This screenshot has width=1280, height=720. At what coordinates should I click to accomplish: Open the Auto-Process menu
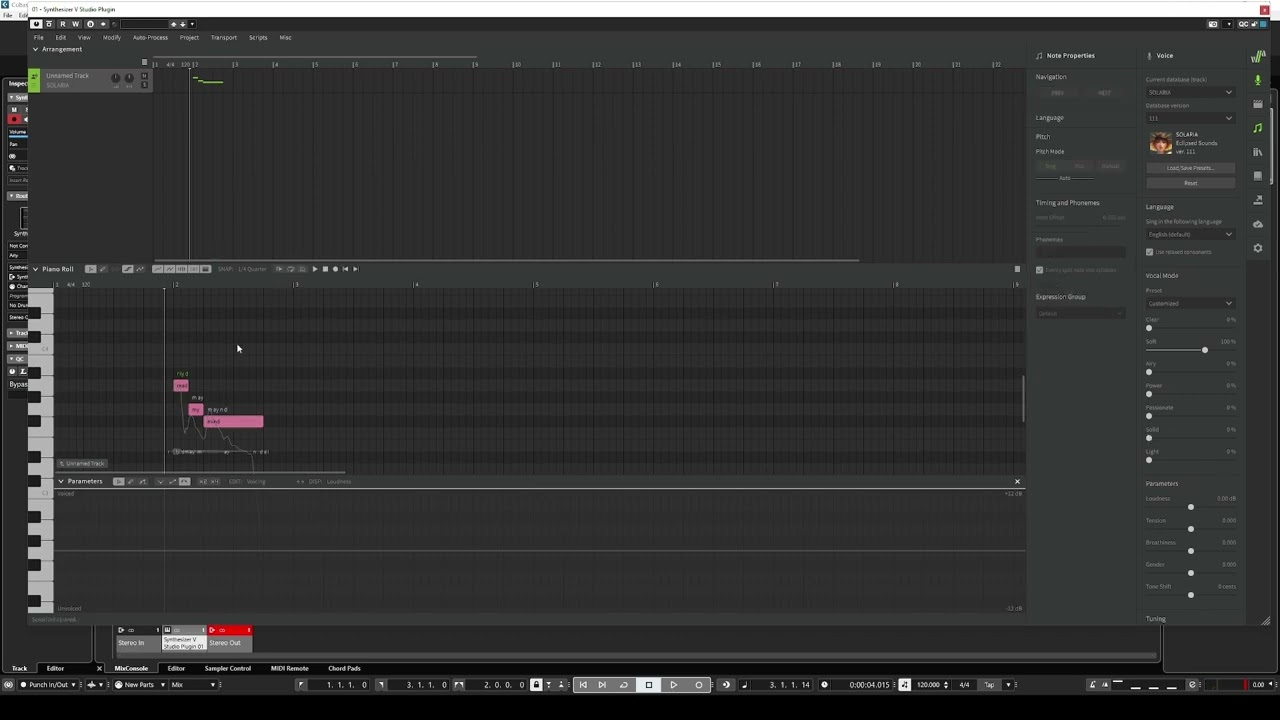pyautogui.click(x=150, y=37)
